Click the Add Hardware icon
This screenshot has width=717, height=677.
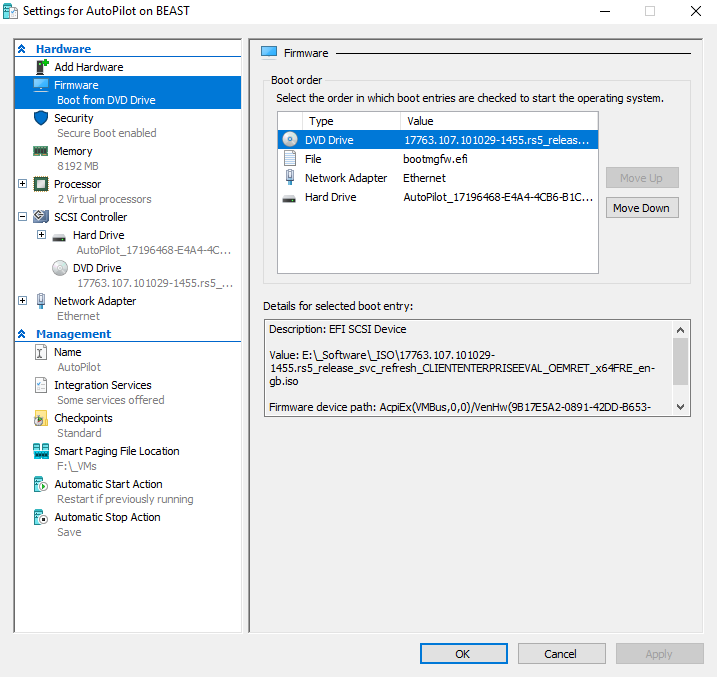42,67
